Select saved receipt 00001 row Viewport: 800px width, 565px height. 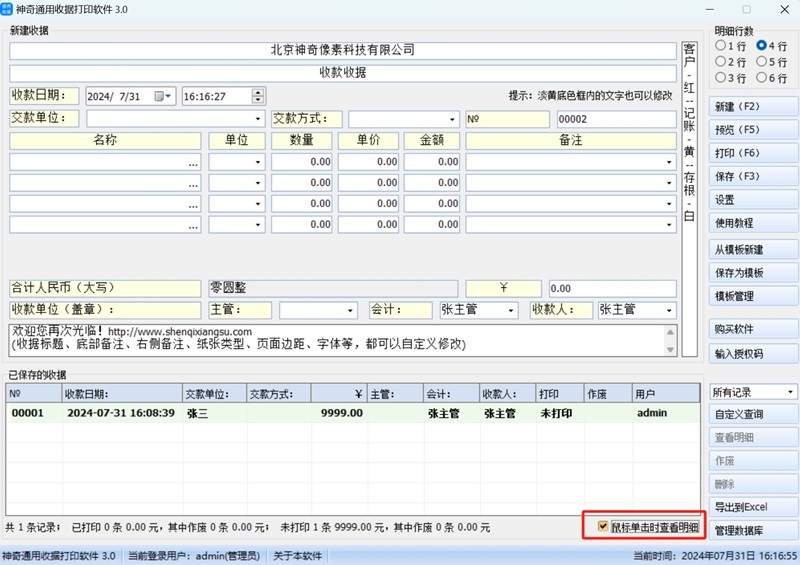pyautogui.click(x=353, y=413)
